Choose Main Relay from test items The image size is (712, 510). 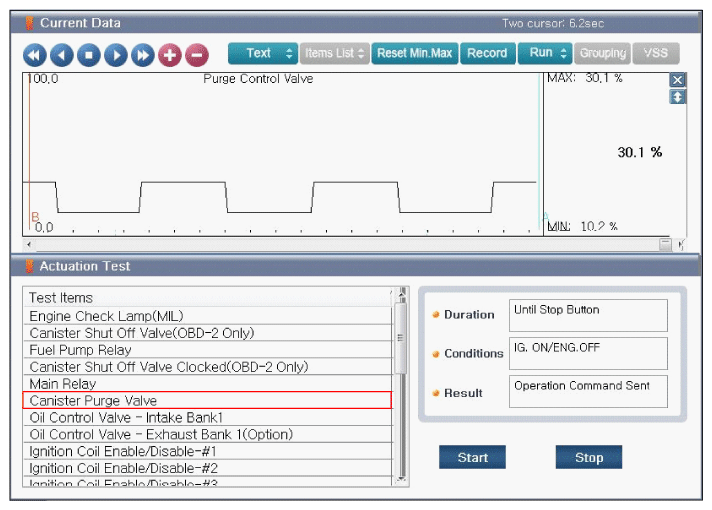[x=63, y=384]
